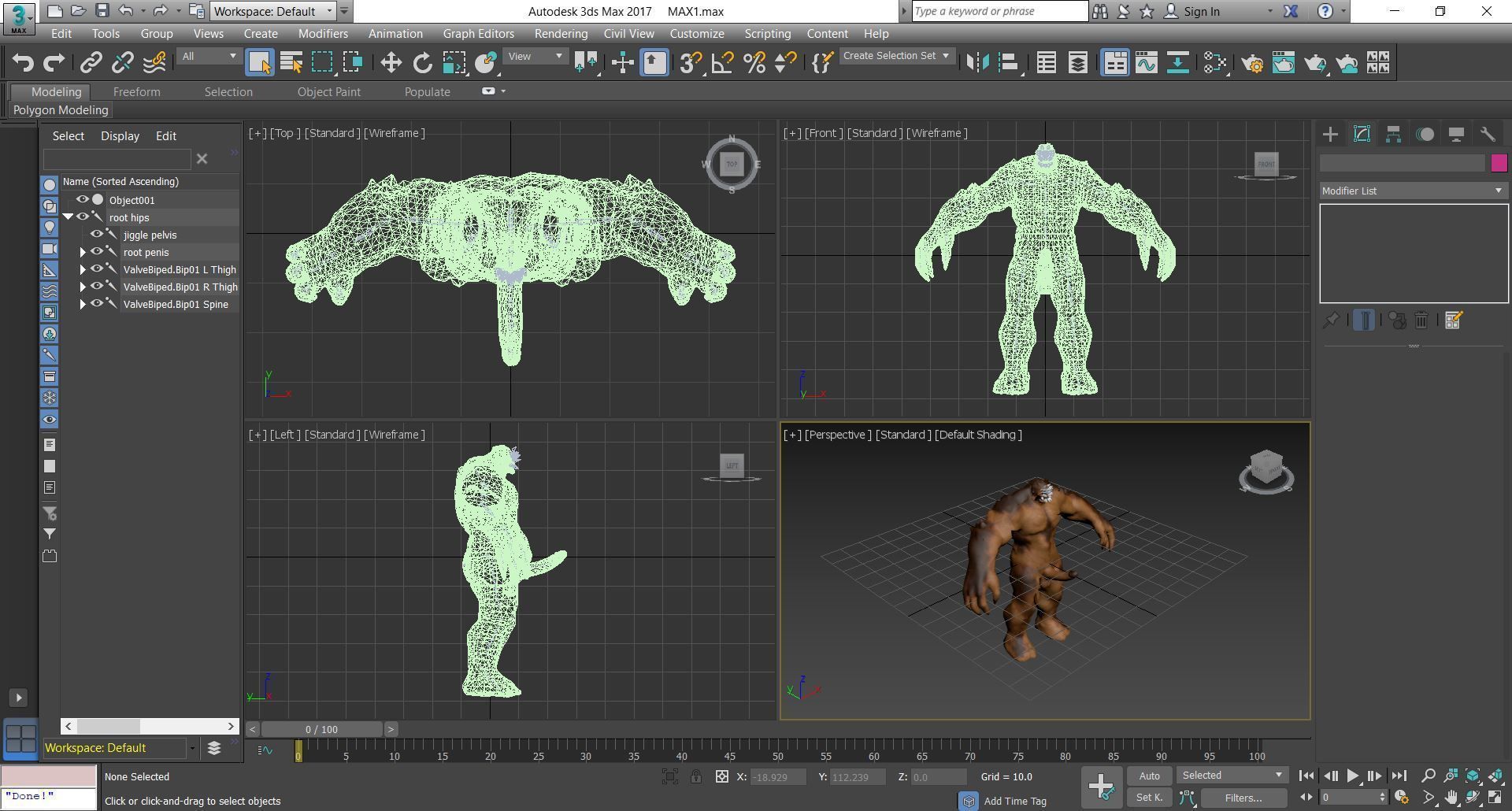Switch to the Freeform ribbon tab

136,92
